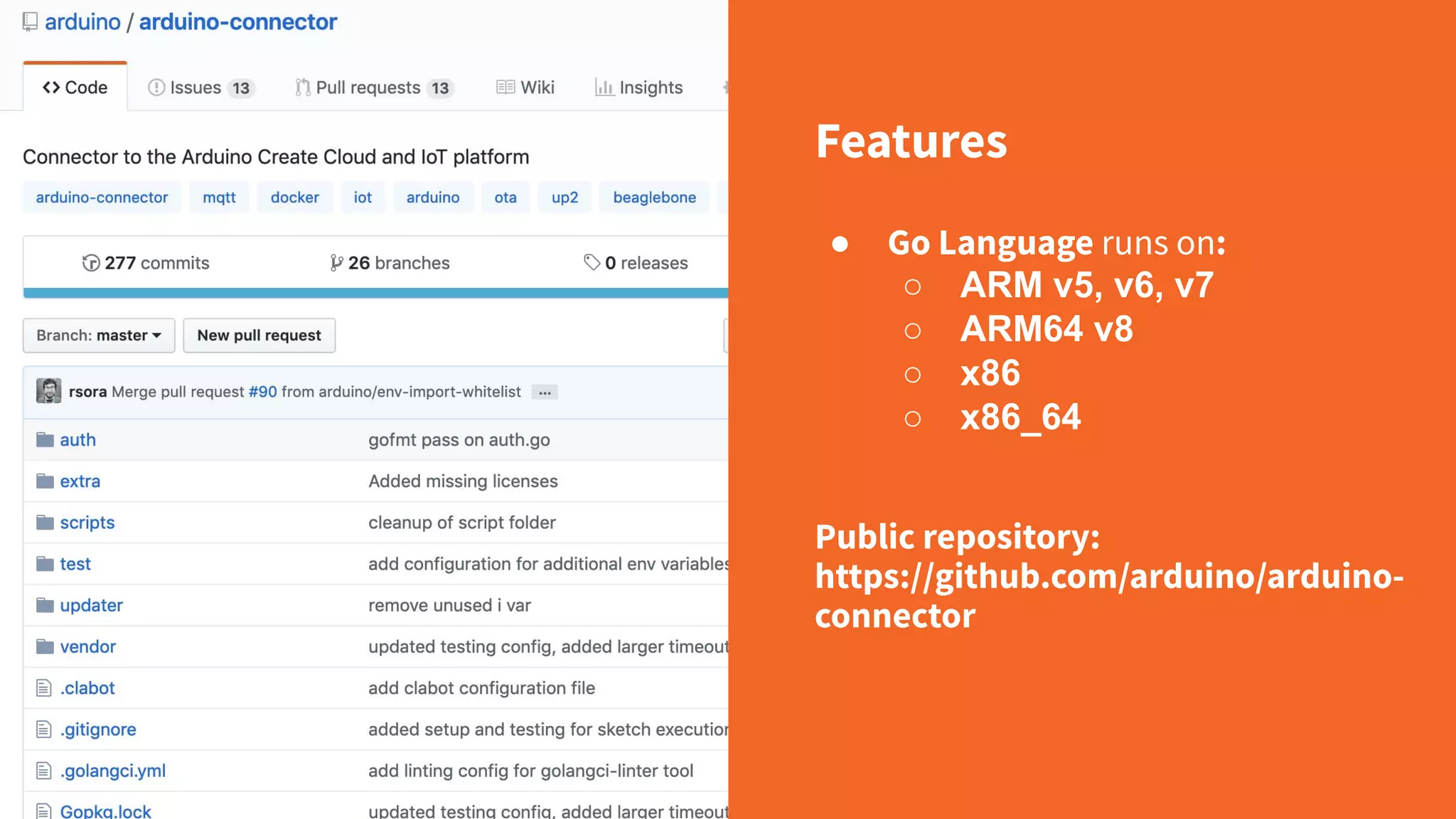Expand the commit message ellipsis
This screenshot has width=1456, height=819.
545,392
